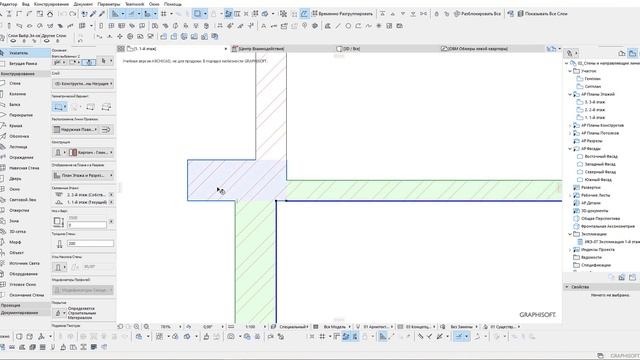
Task: Select the Ограждение (Railing) tool
Action: coord(21,158)
